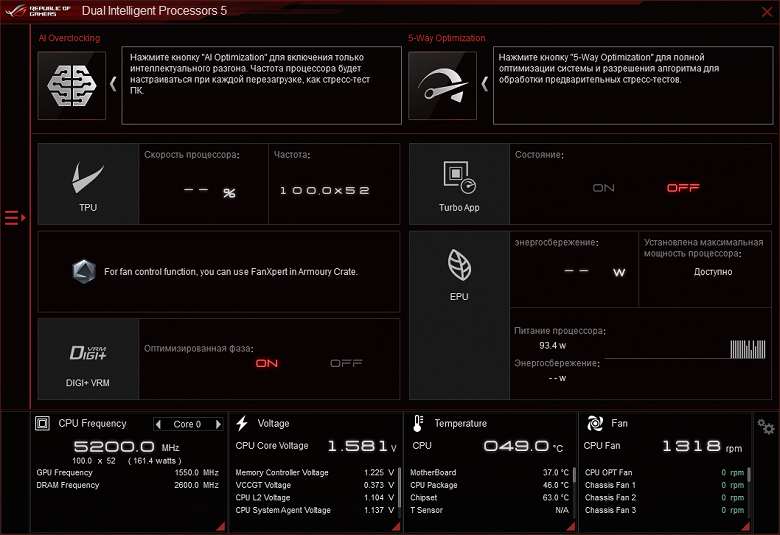
Task: Set DIGI+ optimized phase to ON
Action: (x=267, y=364)
